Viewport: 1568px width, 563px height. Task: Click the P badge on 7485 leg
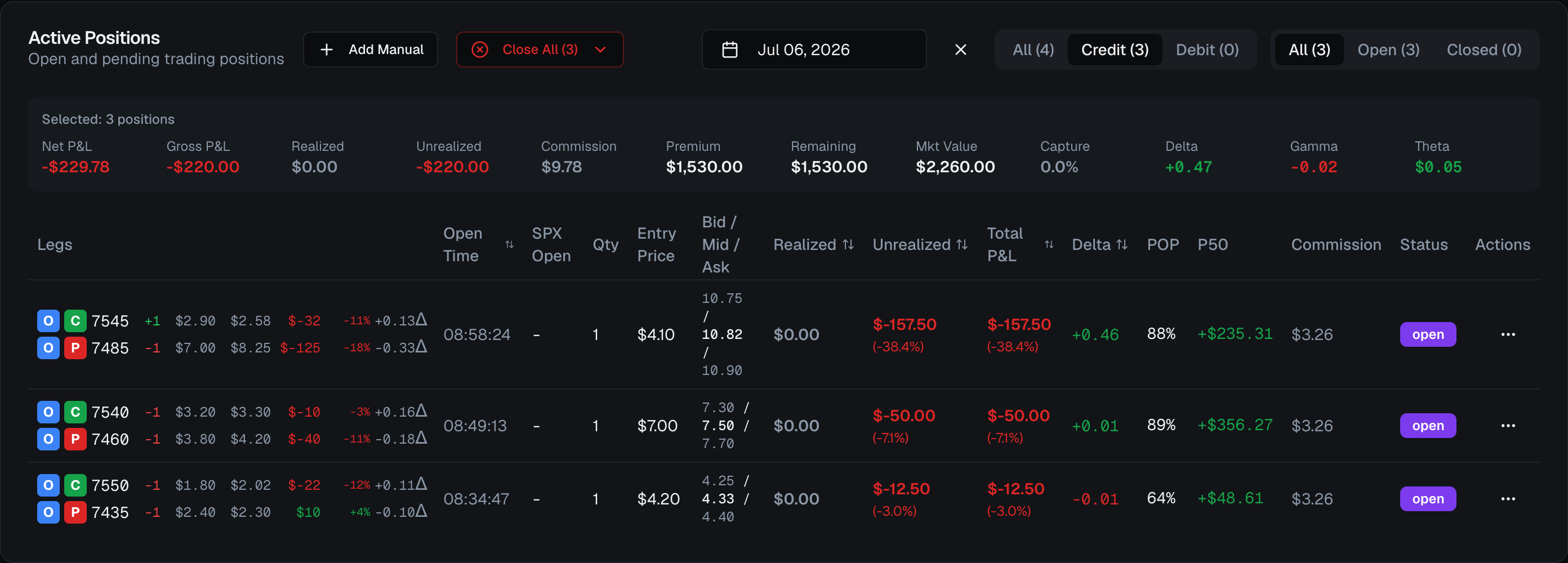tap(75, 348)
